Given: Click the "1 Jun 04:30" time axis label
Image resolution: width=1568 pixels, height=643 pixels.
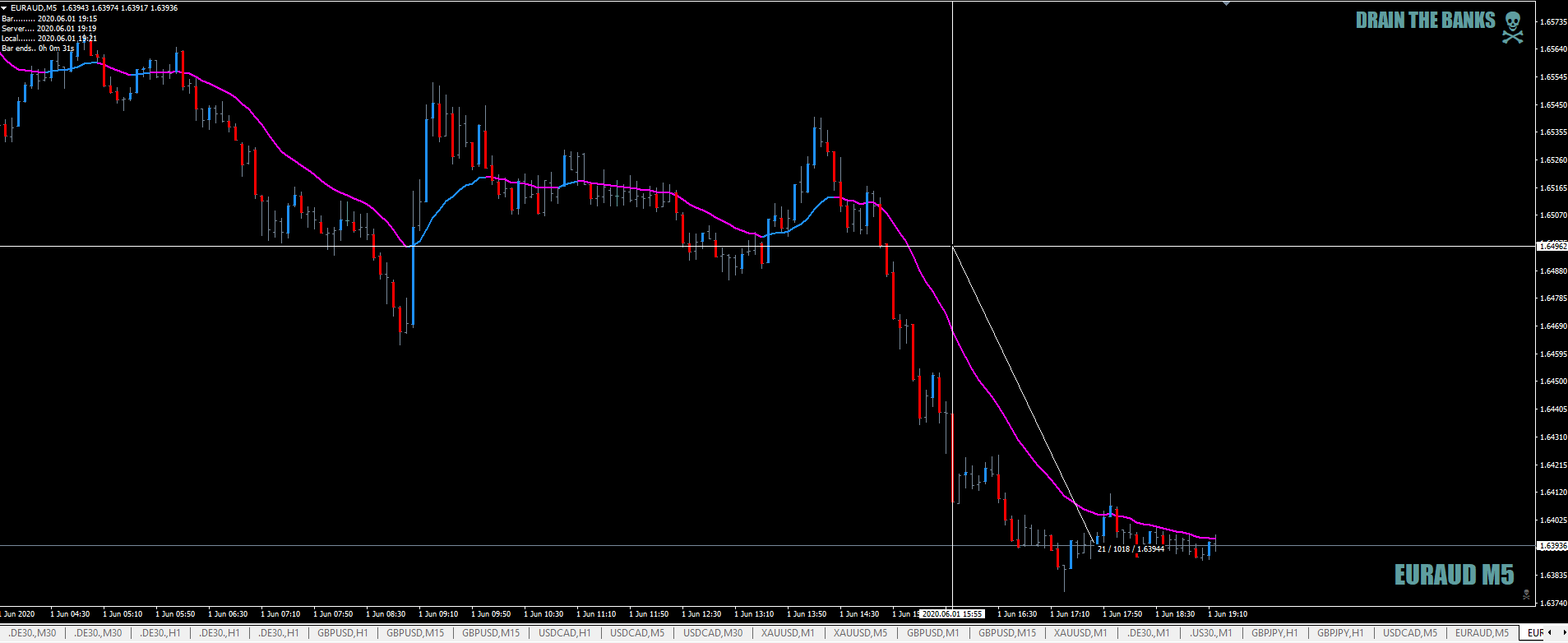Looking at the screenshot, I should (70, 614).
